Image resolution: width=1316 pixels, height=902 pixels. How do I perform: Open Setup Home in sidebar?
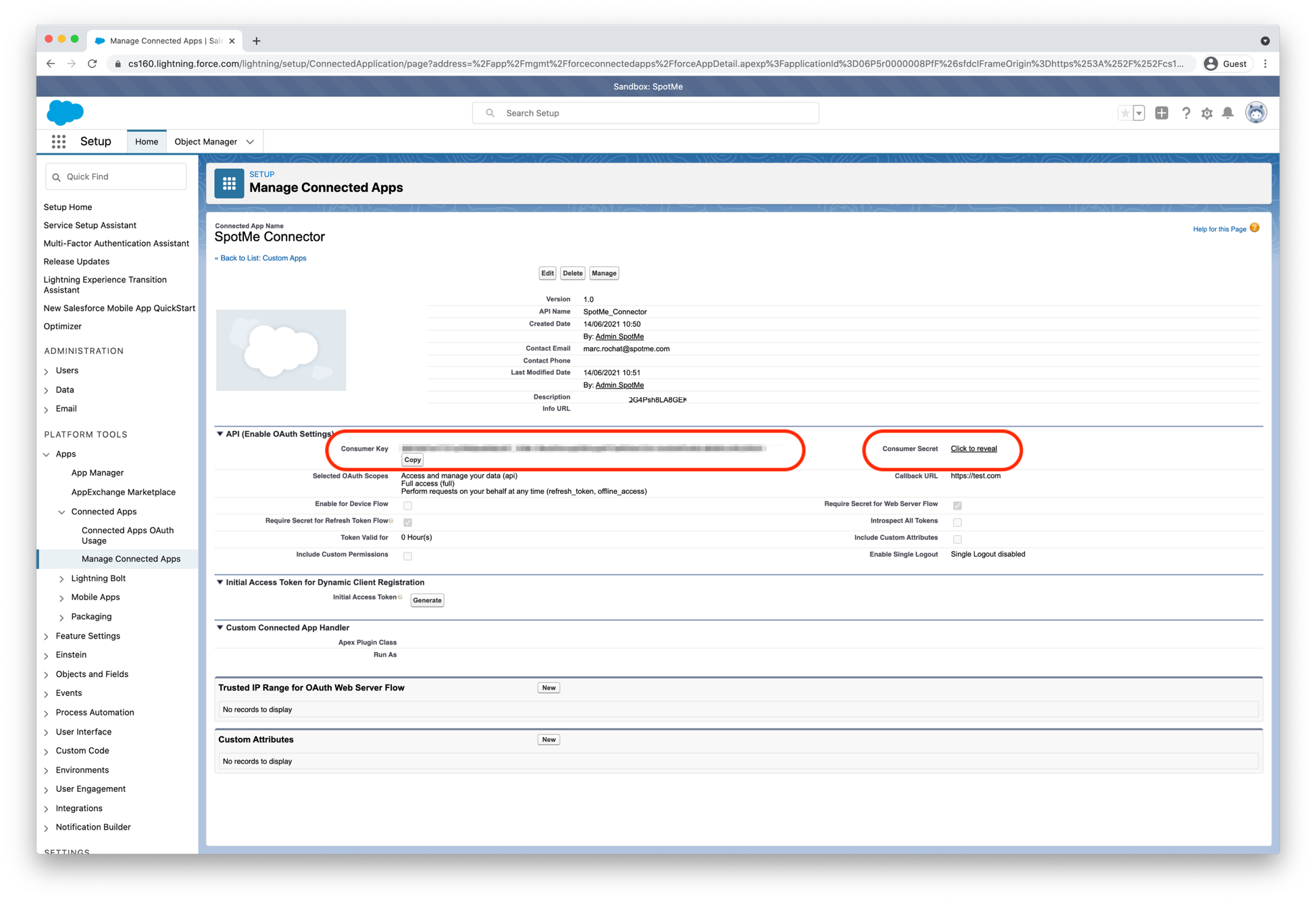coord(68,207)
